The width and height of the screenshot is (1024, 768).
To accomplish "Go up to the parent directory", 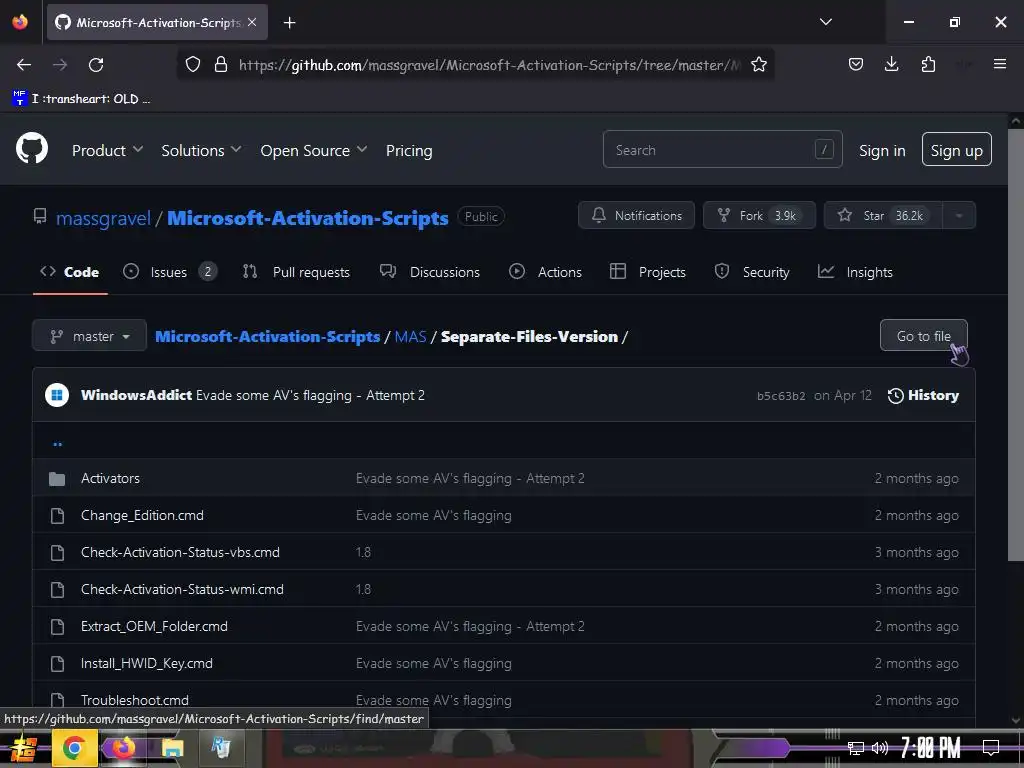I will [x=57, y=444].
